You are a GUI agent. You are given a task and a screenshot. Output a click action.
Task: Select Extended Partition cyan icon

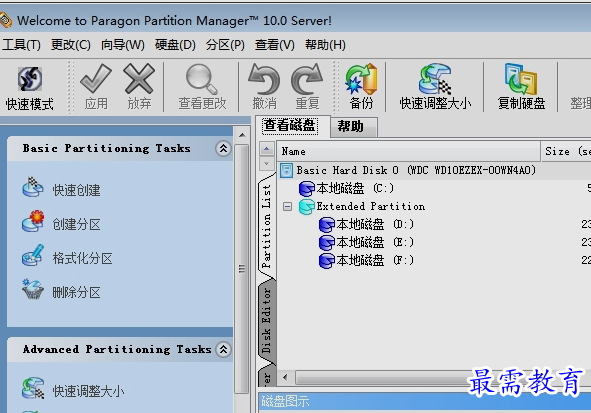click(x=307, y=206)
